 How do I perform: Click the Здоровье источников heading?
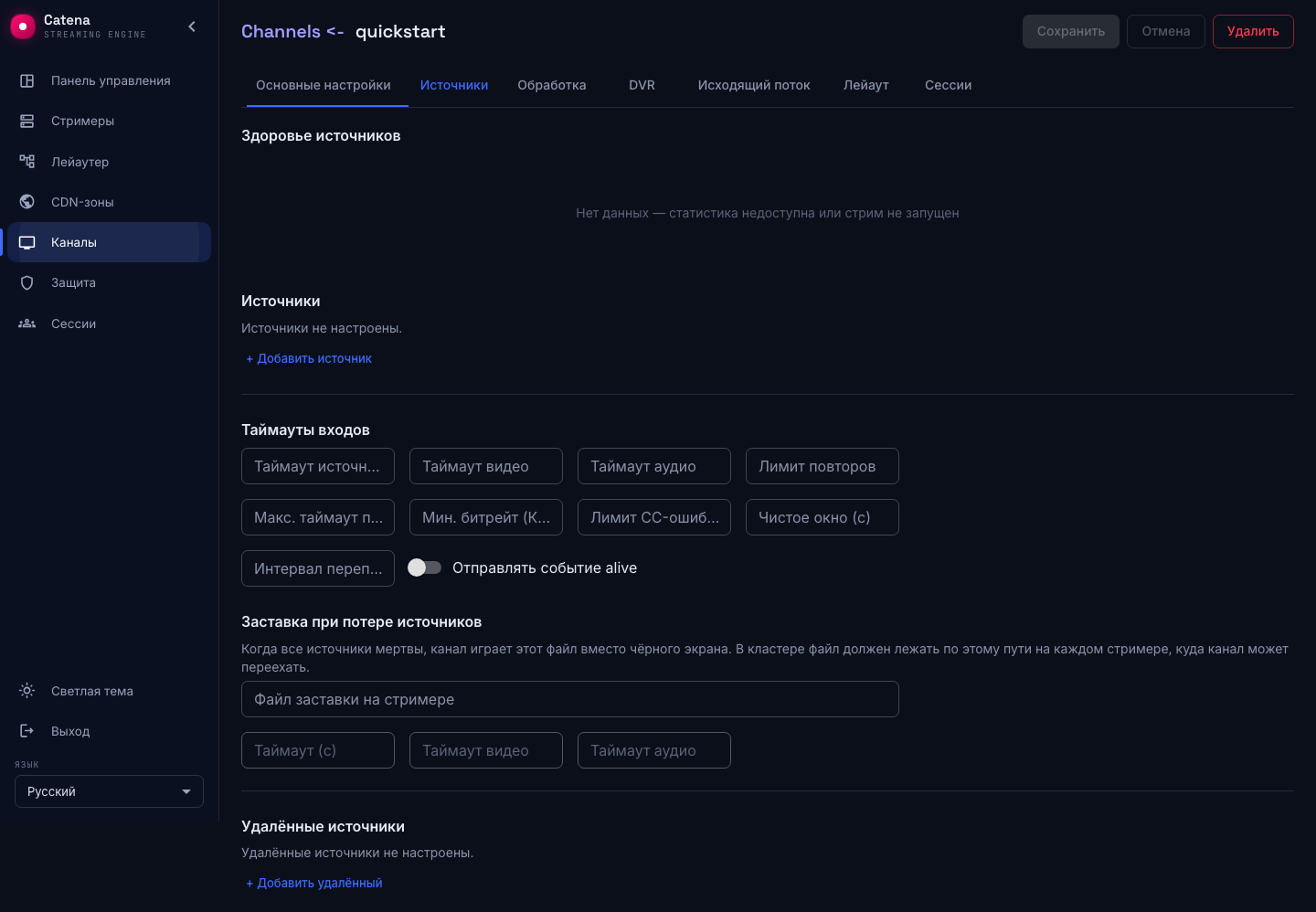[321, 135]
